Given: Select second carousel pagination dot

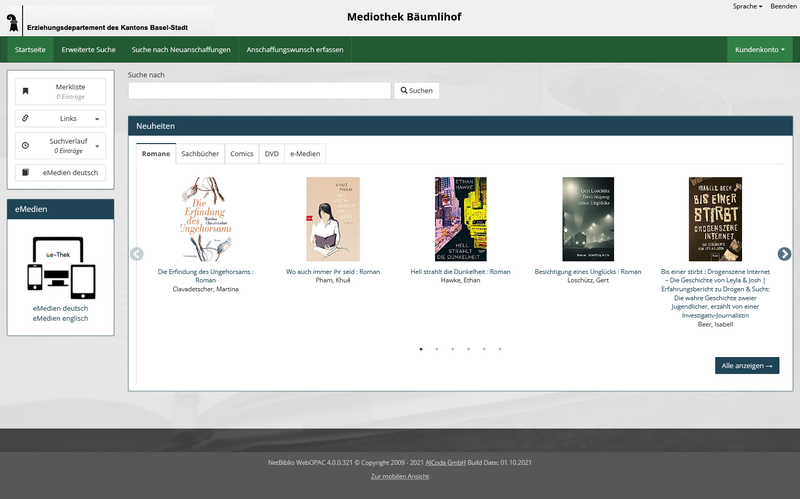Looking at the screenshot, I should click(437, 349).
